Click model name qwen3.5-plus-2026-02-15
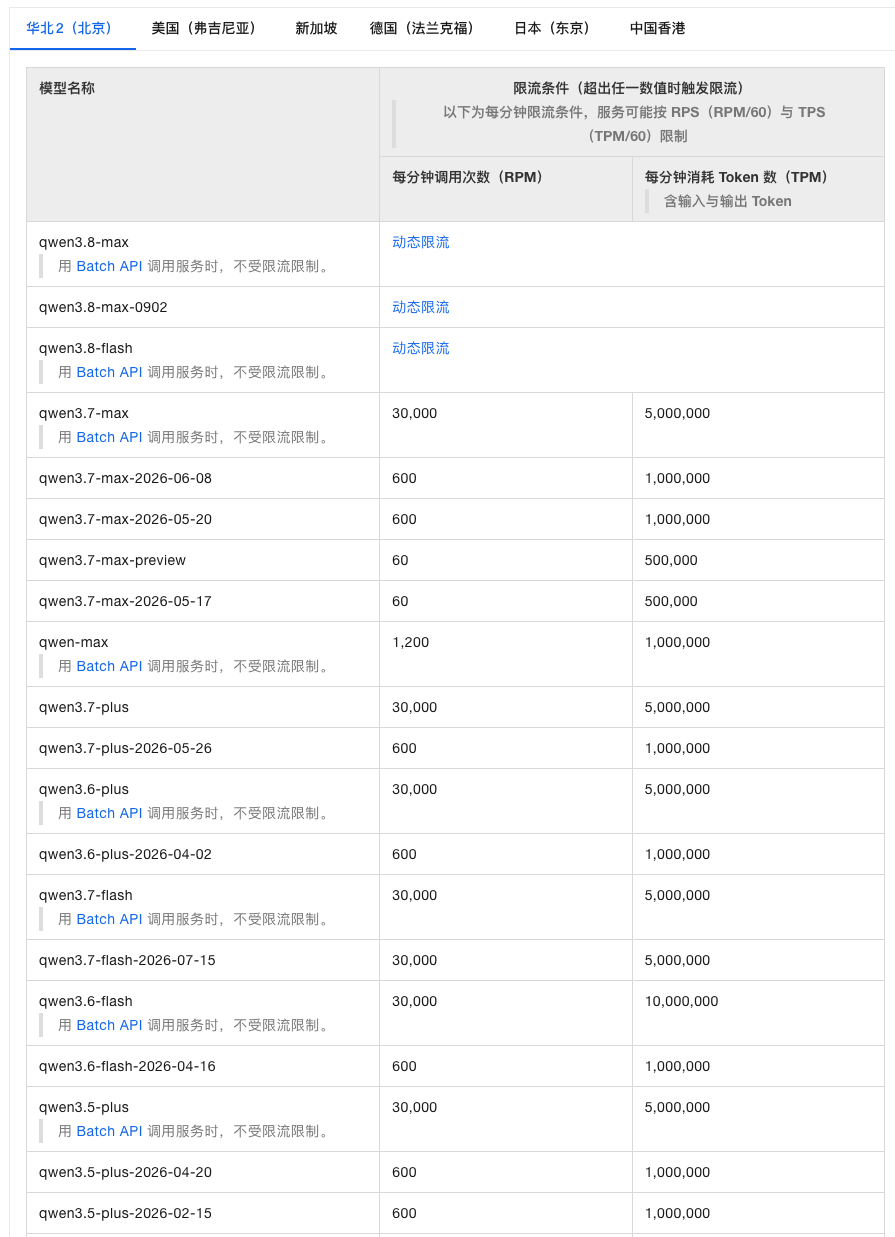The image size is (895, 1237). point(125,1213)
